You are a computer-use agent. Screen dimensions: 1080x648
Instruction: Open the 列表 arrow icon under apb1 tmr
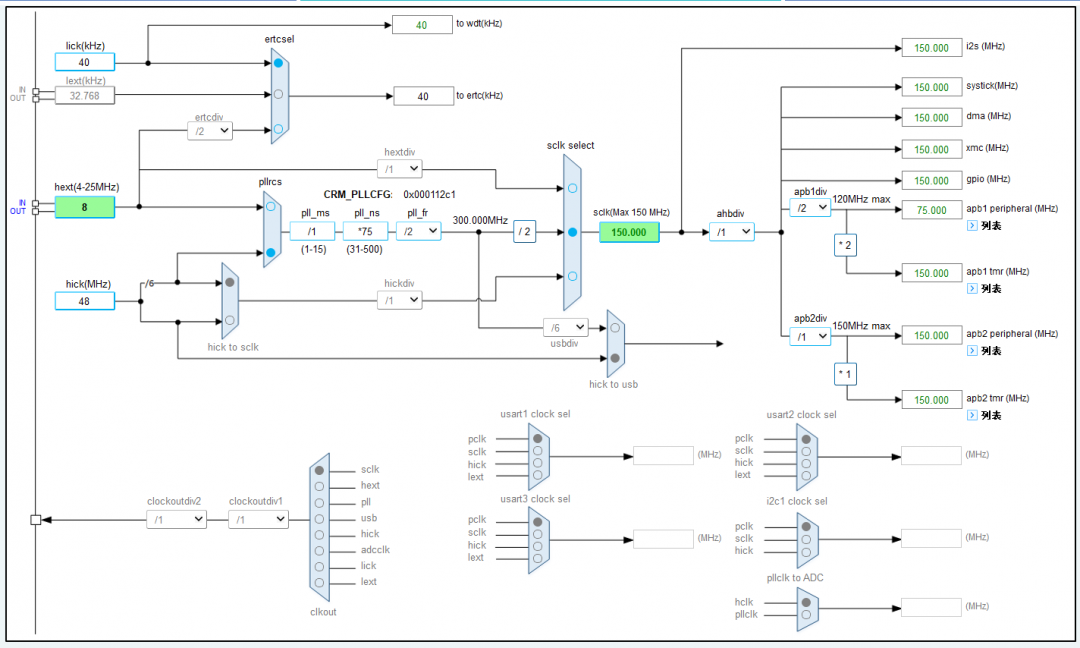pyautogui.click(x=972, y=287)
